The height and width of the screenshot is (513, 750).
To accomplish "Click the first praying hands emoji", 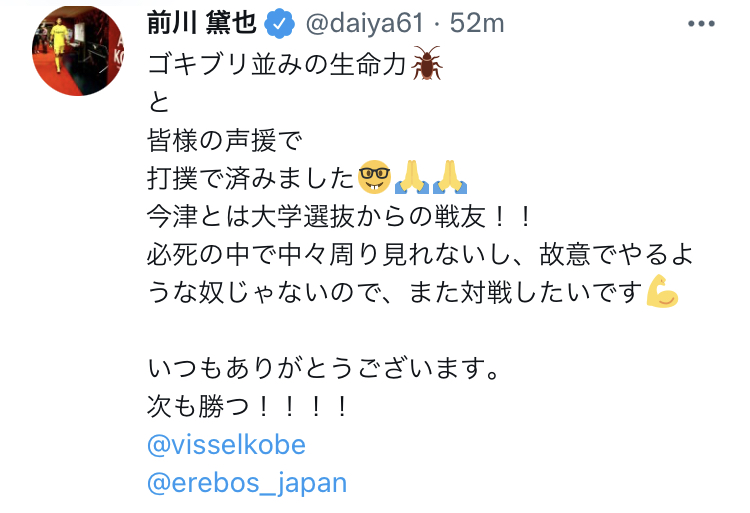I will click(x=411, y=179).
